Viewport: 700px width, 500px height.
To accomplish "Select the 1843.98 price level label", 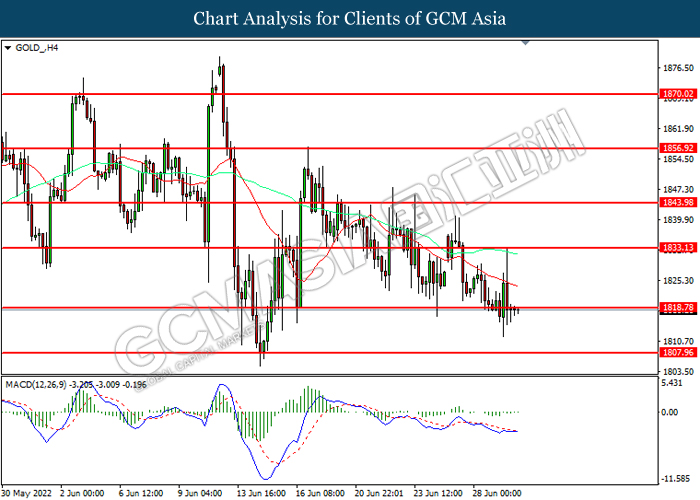I will point(678,203).
